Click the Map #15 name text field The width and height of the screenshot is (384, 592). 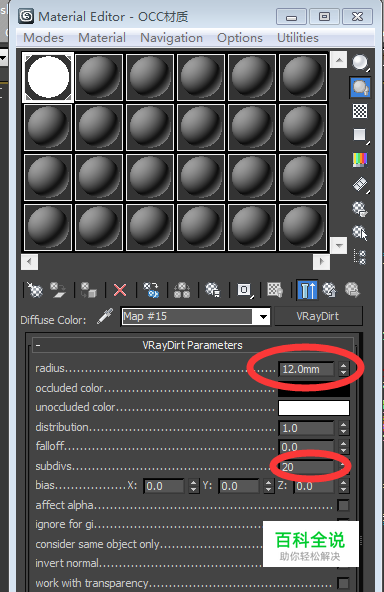(188, 316)
